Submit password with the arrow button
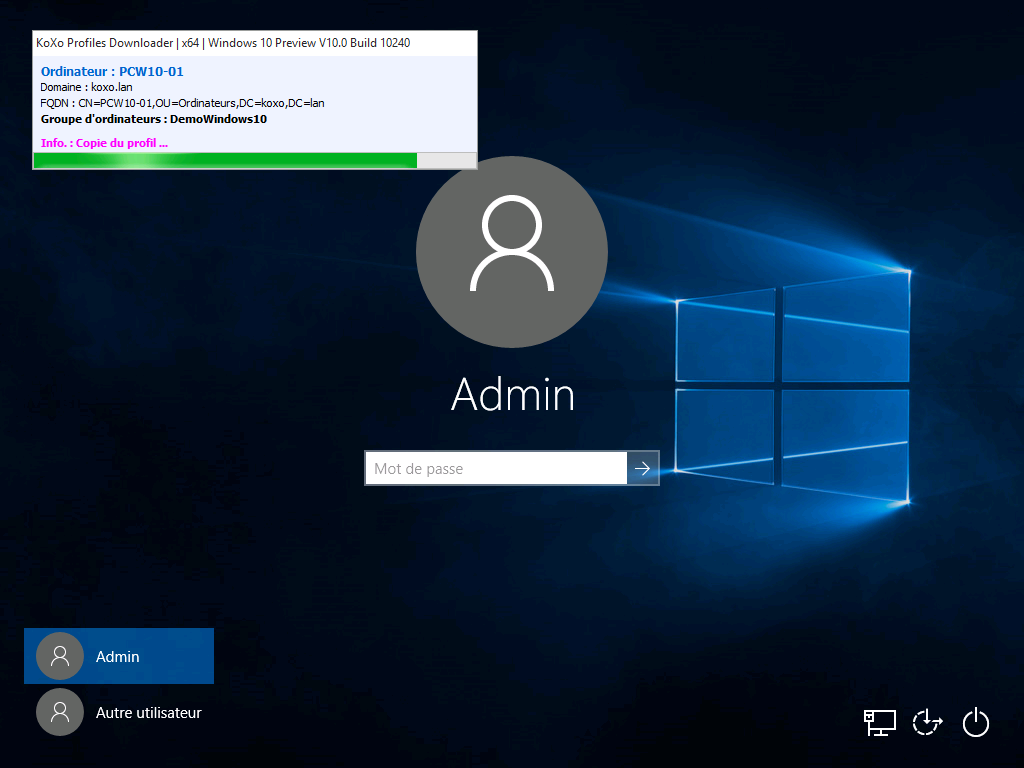1024x768 pixels. (643, 468)
